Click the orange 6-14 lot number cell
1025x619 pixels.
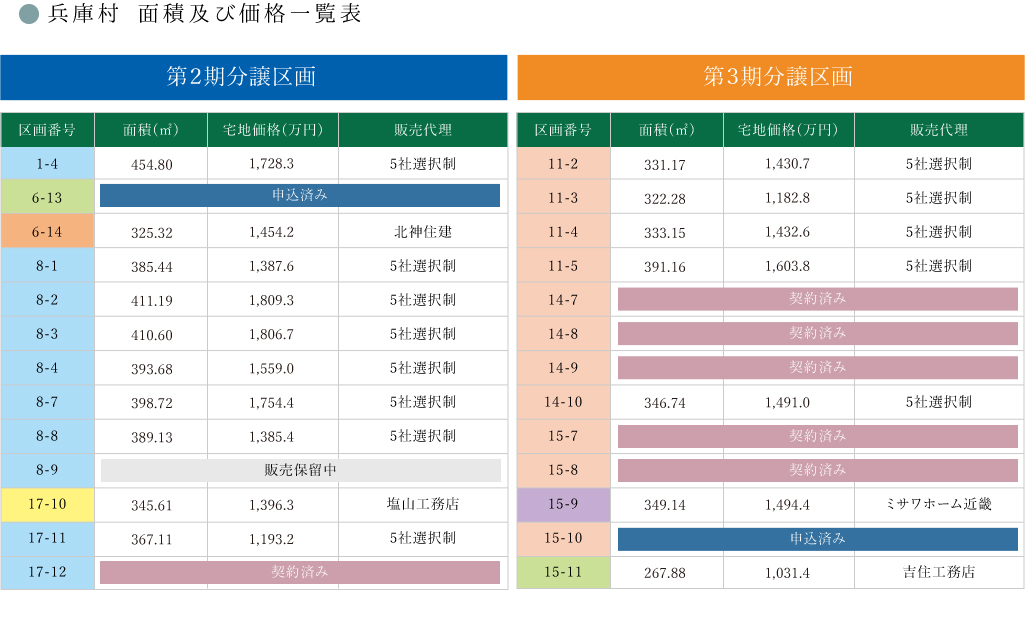click(47, 232)
